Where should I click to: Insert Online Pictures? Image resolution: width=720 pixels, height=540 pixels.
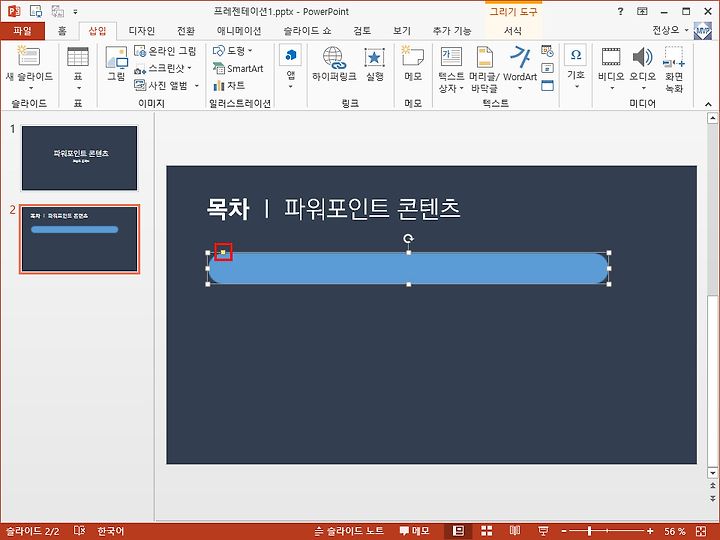(165, 51)
